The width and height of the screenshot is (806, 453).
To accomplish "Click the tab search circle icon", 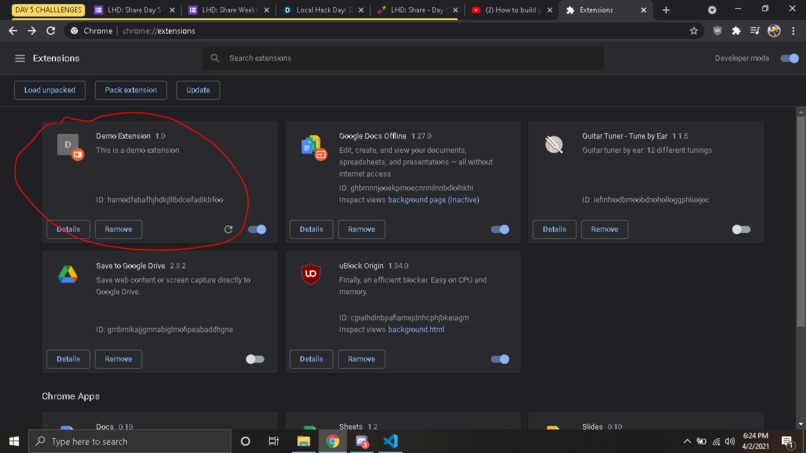I will (x=711, y=10).
